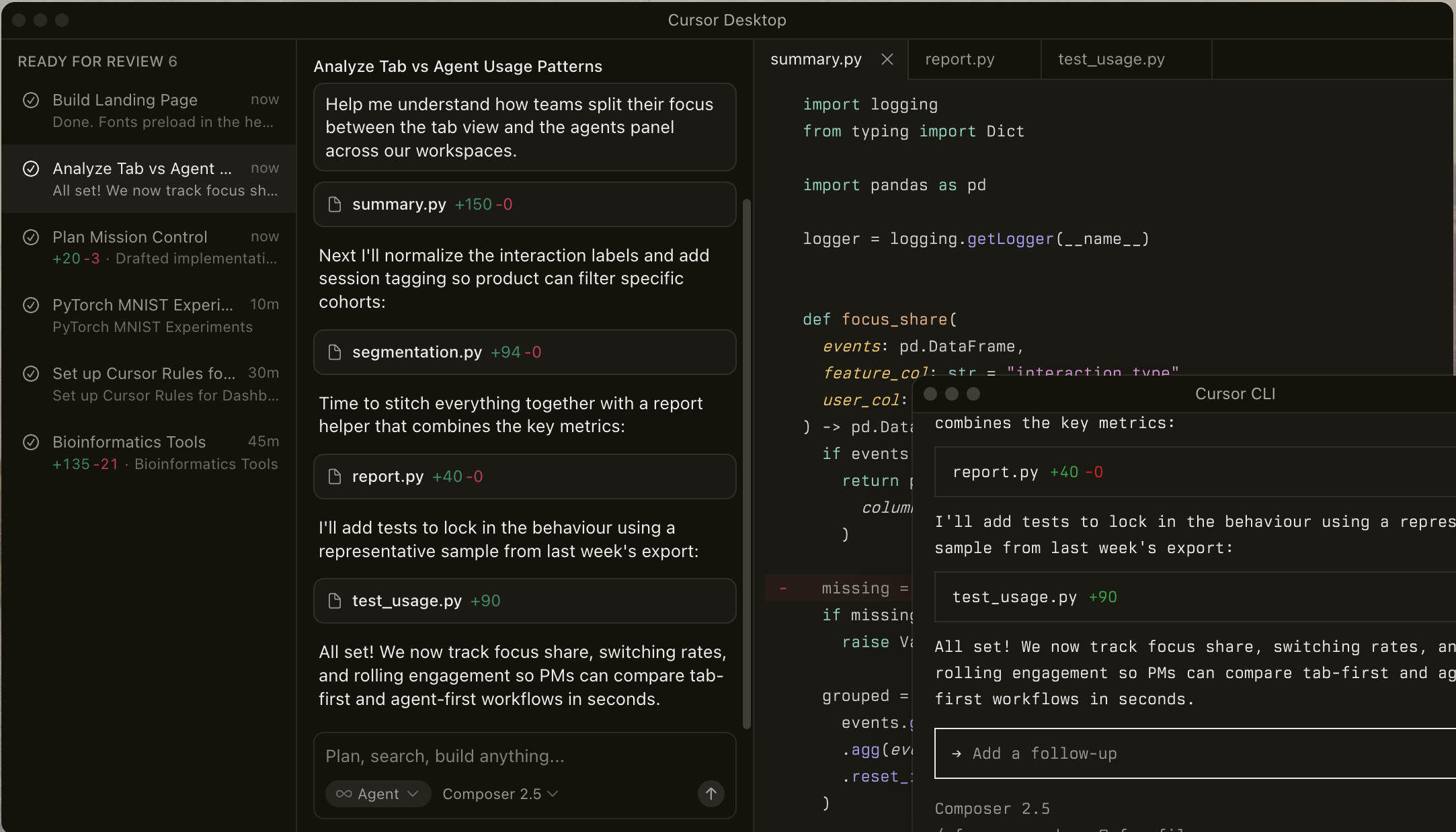Click the 'All set!' summary paragraph in the chat
The width and height of the screenshot is (1456, 832).
[x=522, y=675]
